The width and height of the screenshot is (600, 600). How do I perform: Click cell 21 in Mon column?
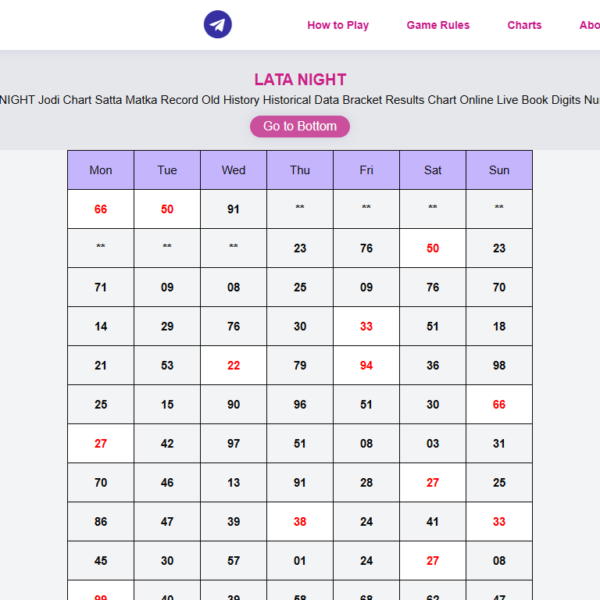(101, 365)
